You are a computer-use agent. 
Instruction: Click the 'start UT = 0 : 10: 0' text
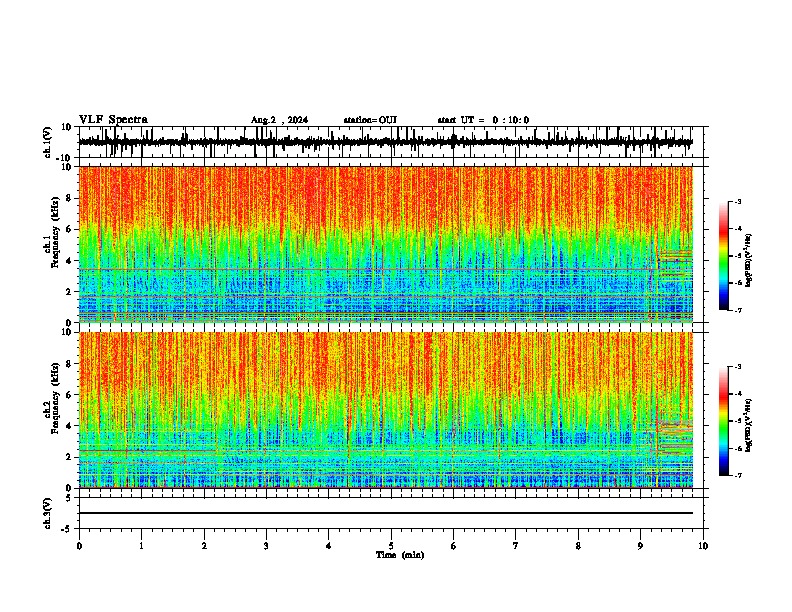483,120
